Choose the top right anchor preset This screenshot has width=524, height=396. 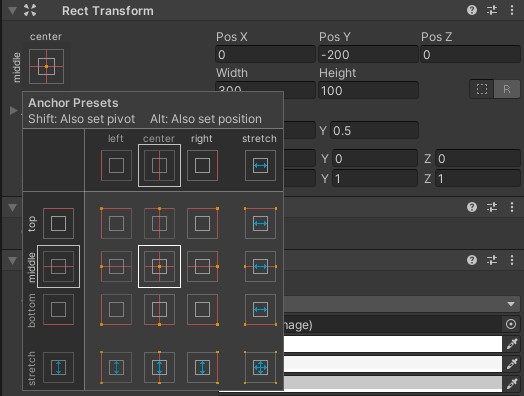coord(203,223)
